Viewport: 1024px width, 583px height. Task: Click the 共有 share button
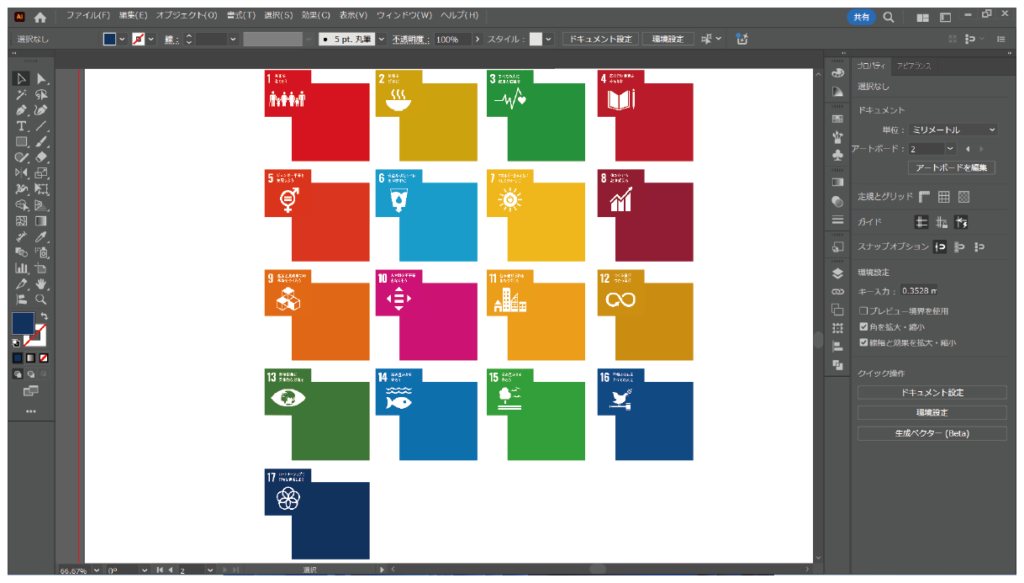(x=861, y=18)
